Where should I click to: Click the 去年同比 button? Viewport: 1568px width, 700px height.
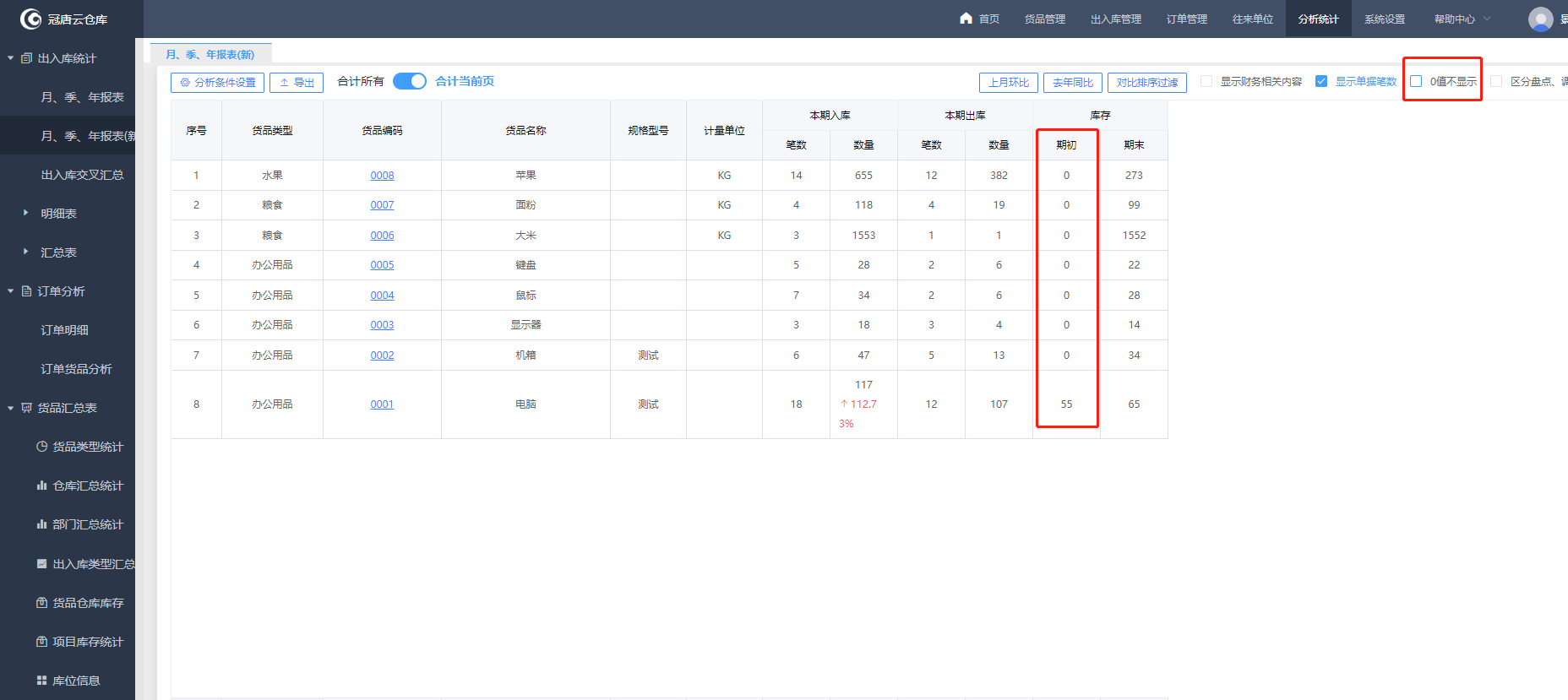[1073, 82]
